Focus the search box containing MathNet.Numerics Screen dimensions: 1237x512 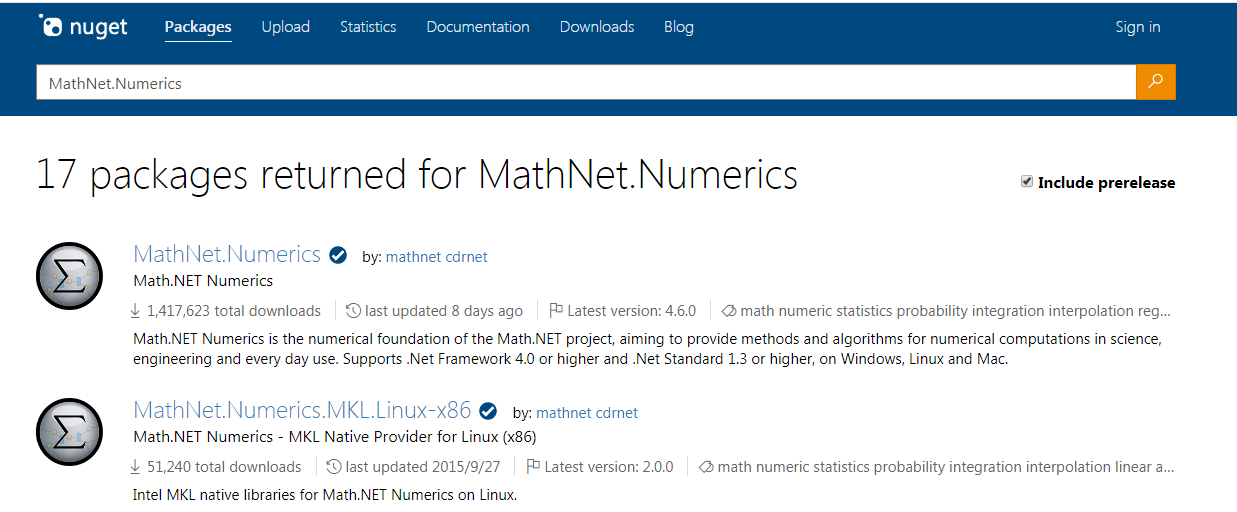[586, 83]
